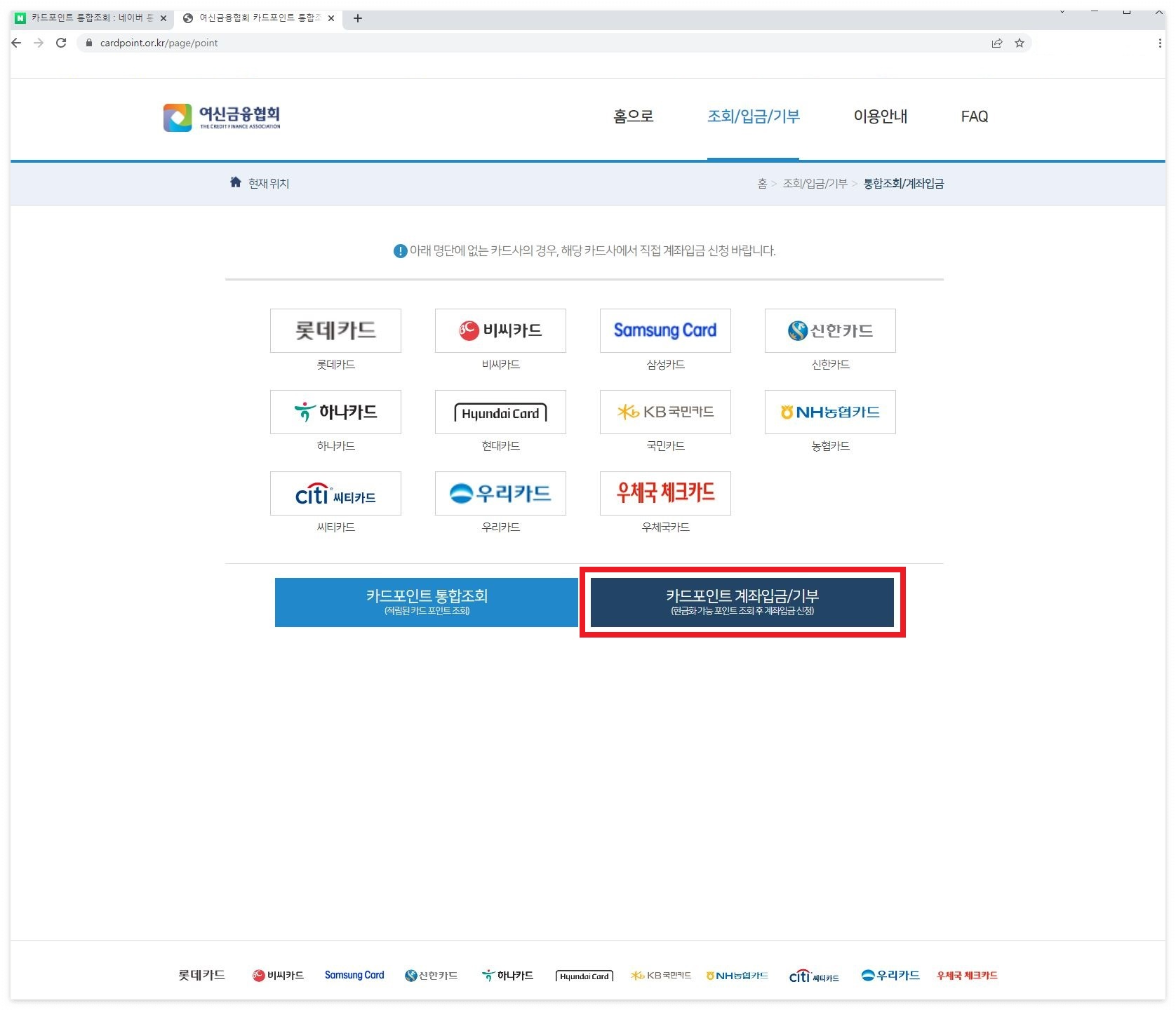This screenshot has width=1176, height=1010.
Task: Click the browser forward arrow
Action: click(39, 43)
